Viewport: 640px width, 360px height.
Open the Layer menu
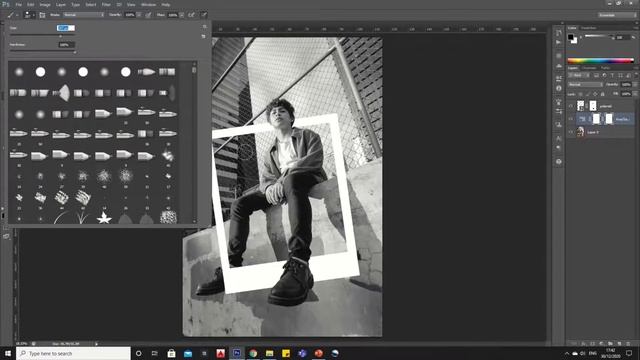pos(61,4)
